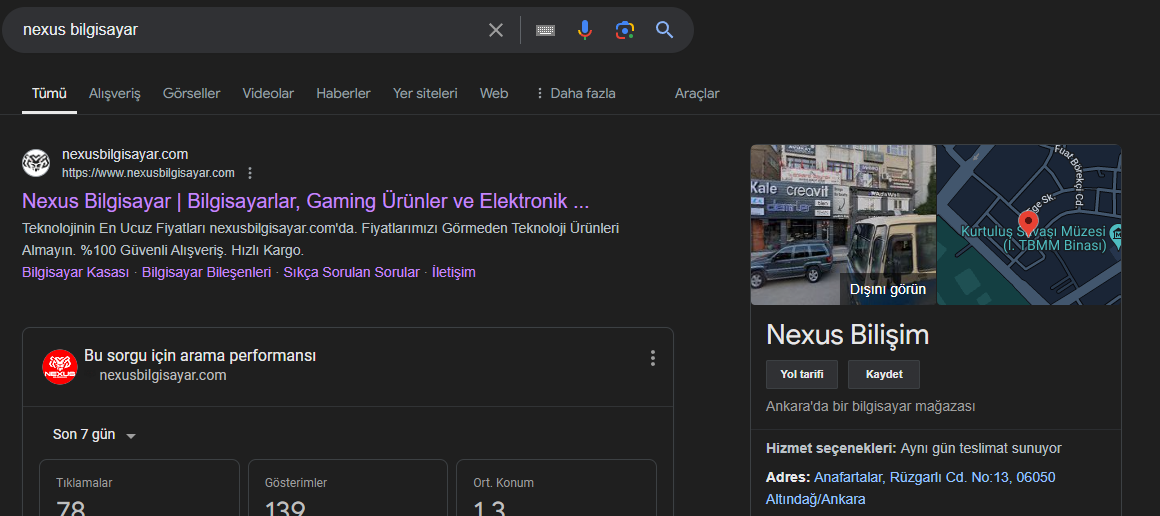Screen dimensions: 1160x516
Task: Open the three-dot menu beside the nexusbilgisayar.com URL
Action: point(250,173)
